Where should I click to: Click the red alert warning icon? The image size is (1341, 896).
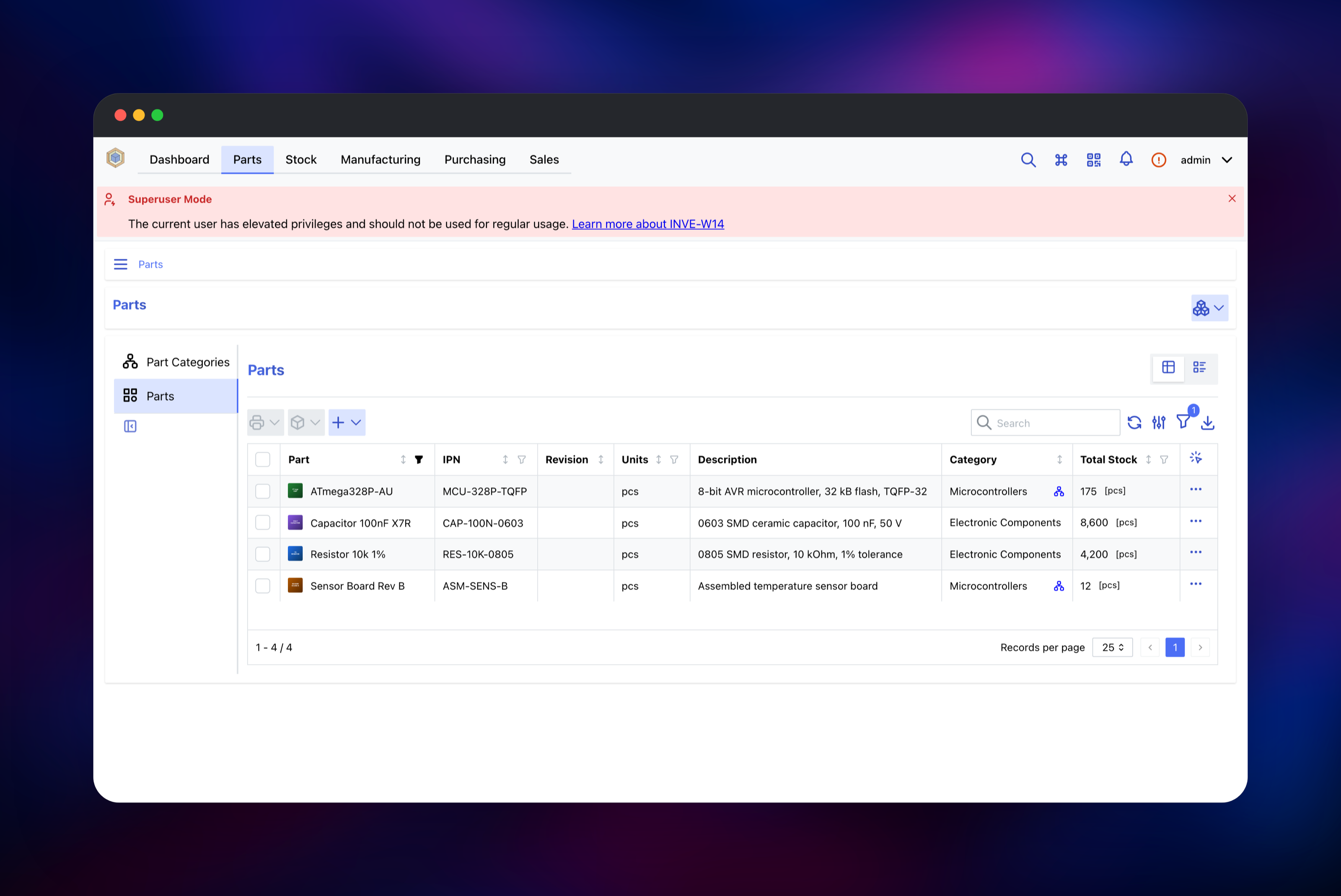(x=1159, y=160)
